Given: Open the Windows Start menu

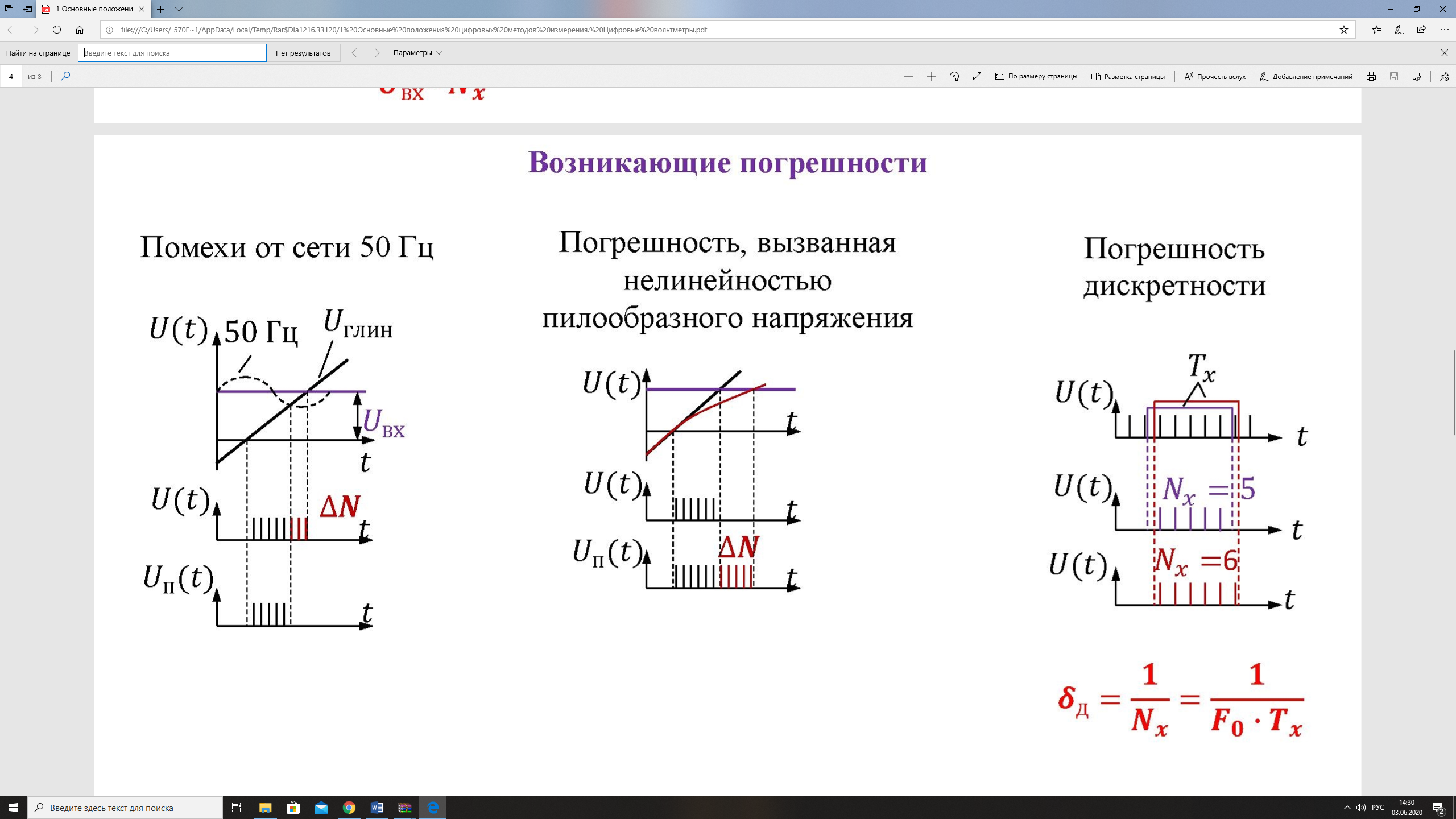Looking at the screenshot, I should pyautogui.click(x=14, y=808).
